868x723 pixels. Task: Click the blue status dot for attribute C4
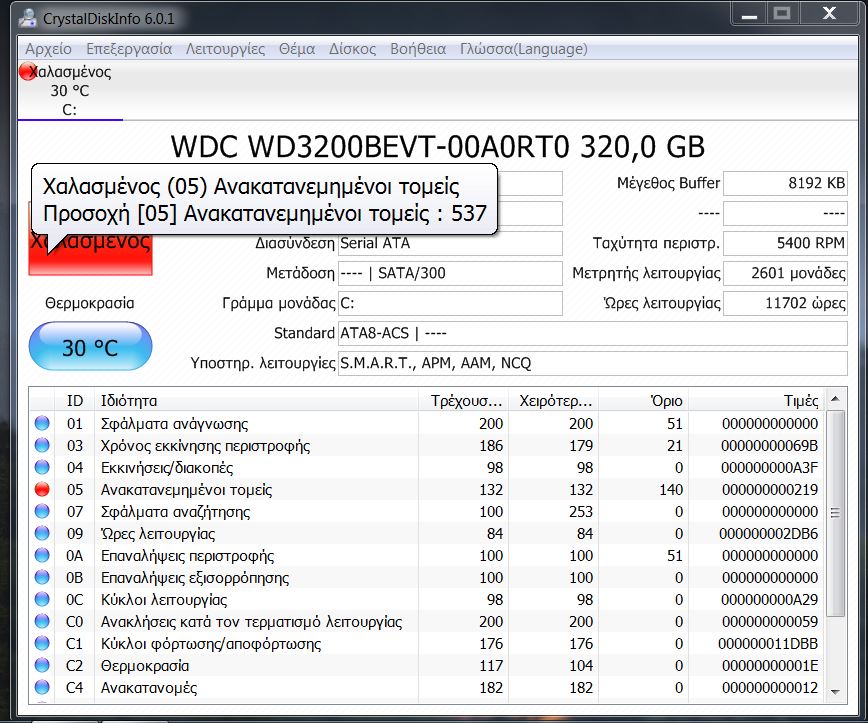click(x=41, y=688)
